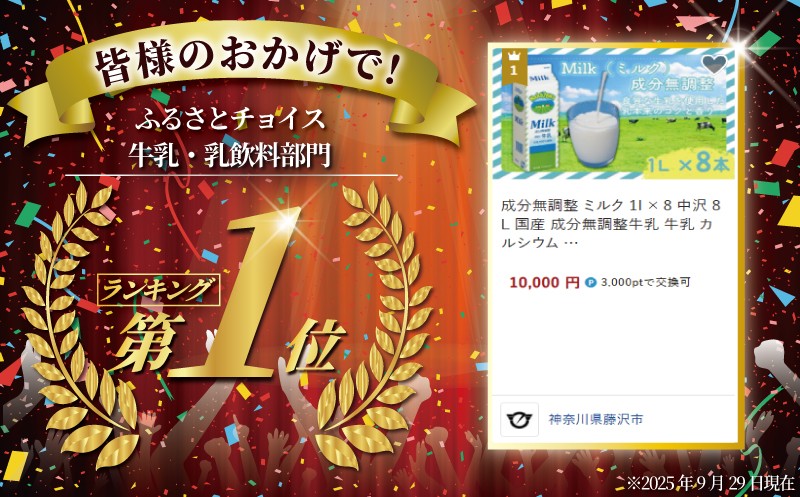This screenshot has width=800, height=497.
Task: Click the Fujisawa city emblem icon
Action: point(519,419)
